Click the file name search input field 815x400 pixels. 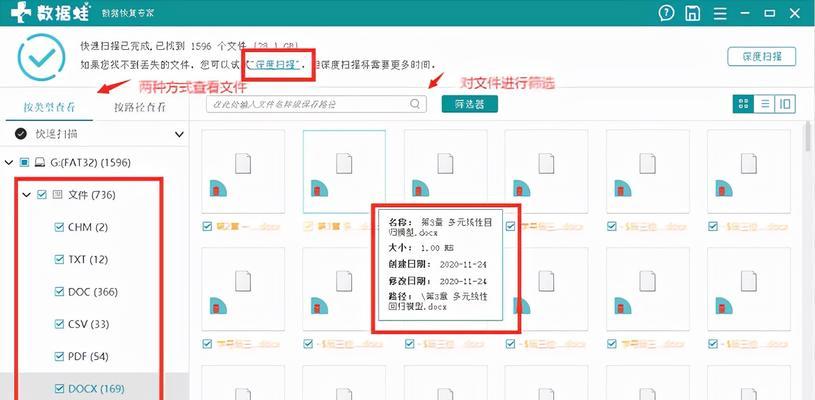click(x=316, y=104)
